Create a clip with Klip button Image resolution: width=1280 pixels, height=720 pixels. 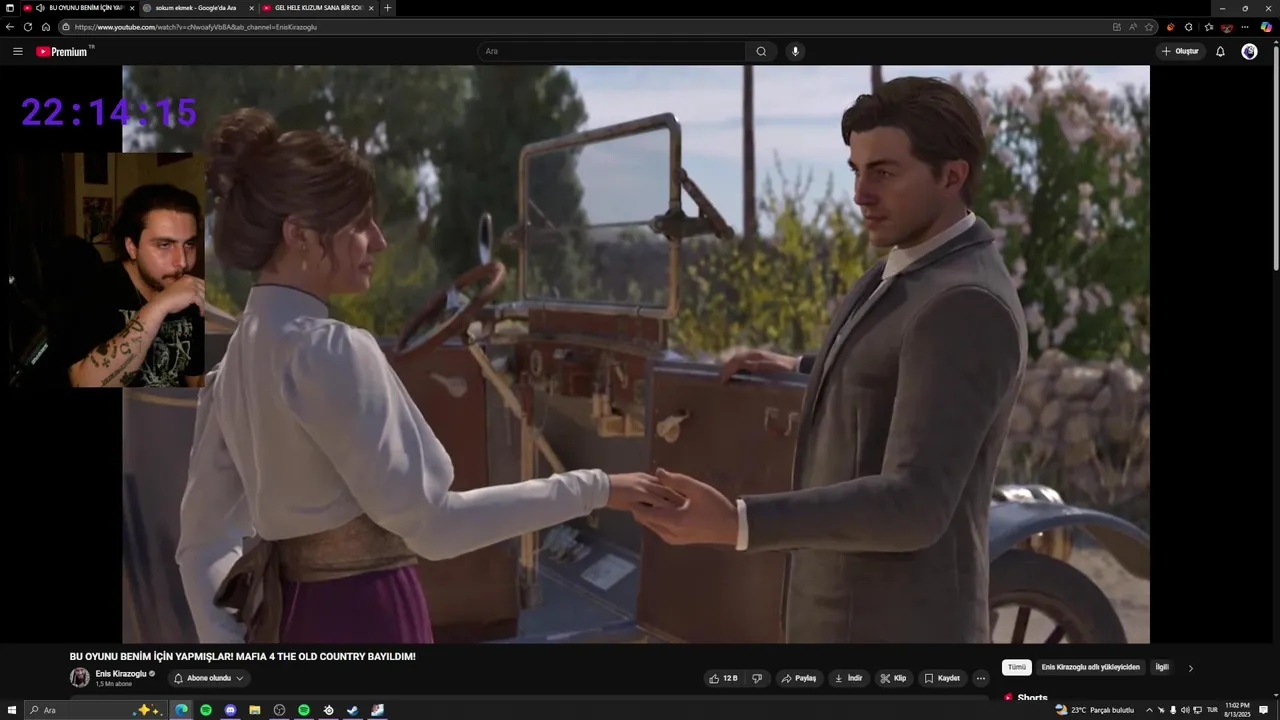click(x=893, y=678)
